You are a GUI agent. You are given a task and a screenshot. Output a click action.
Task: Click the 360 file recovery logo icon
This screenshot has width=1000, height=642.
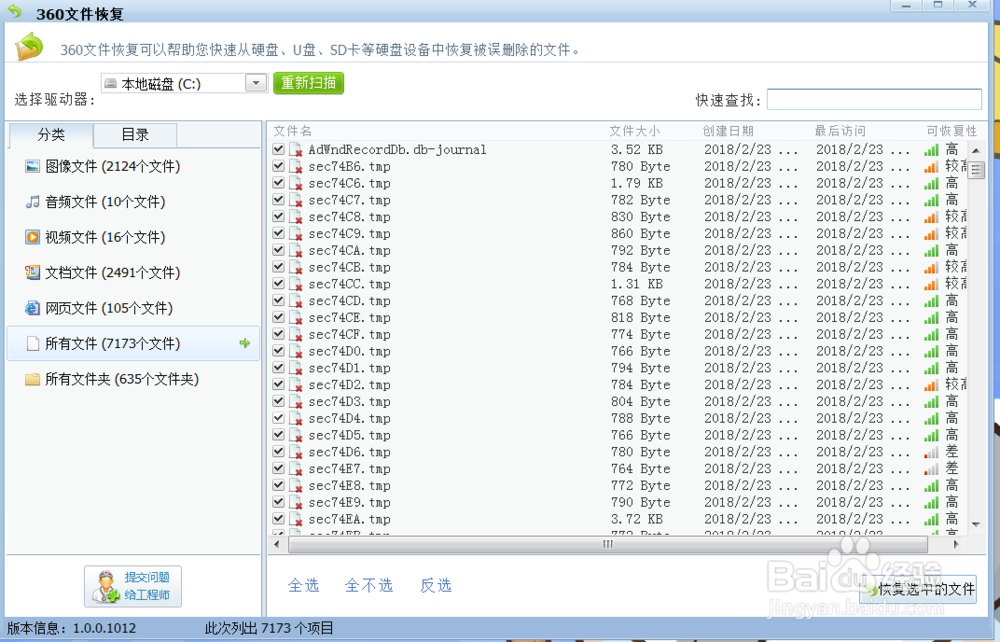(x=29, y=47)
